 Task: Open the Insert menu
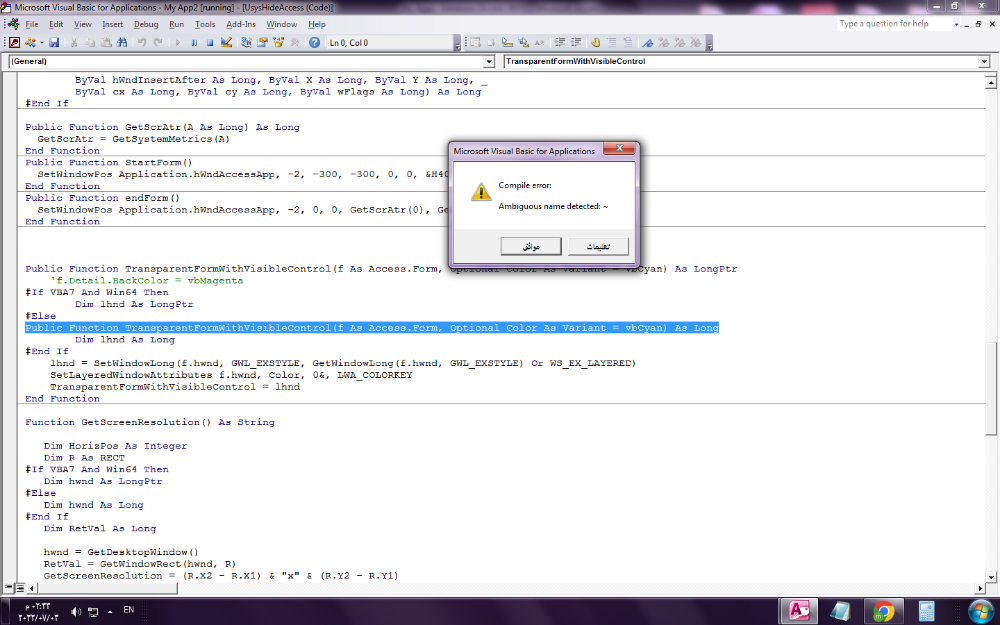pos(113,24)
